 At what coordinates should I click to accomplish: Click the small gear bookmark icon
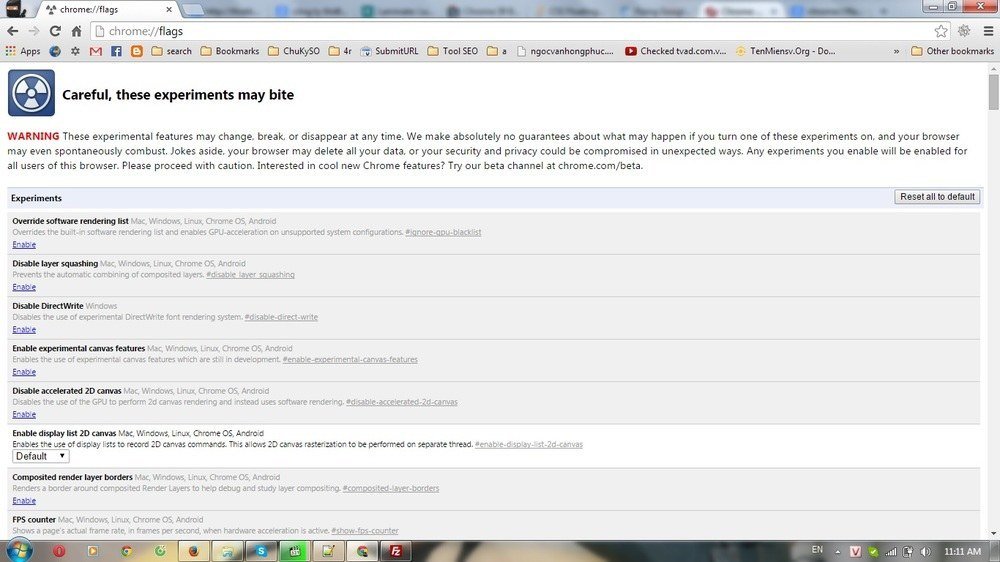click(x=75, y=51)
